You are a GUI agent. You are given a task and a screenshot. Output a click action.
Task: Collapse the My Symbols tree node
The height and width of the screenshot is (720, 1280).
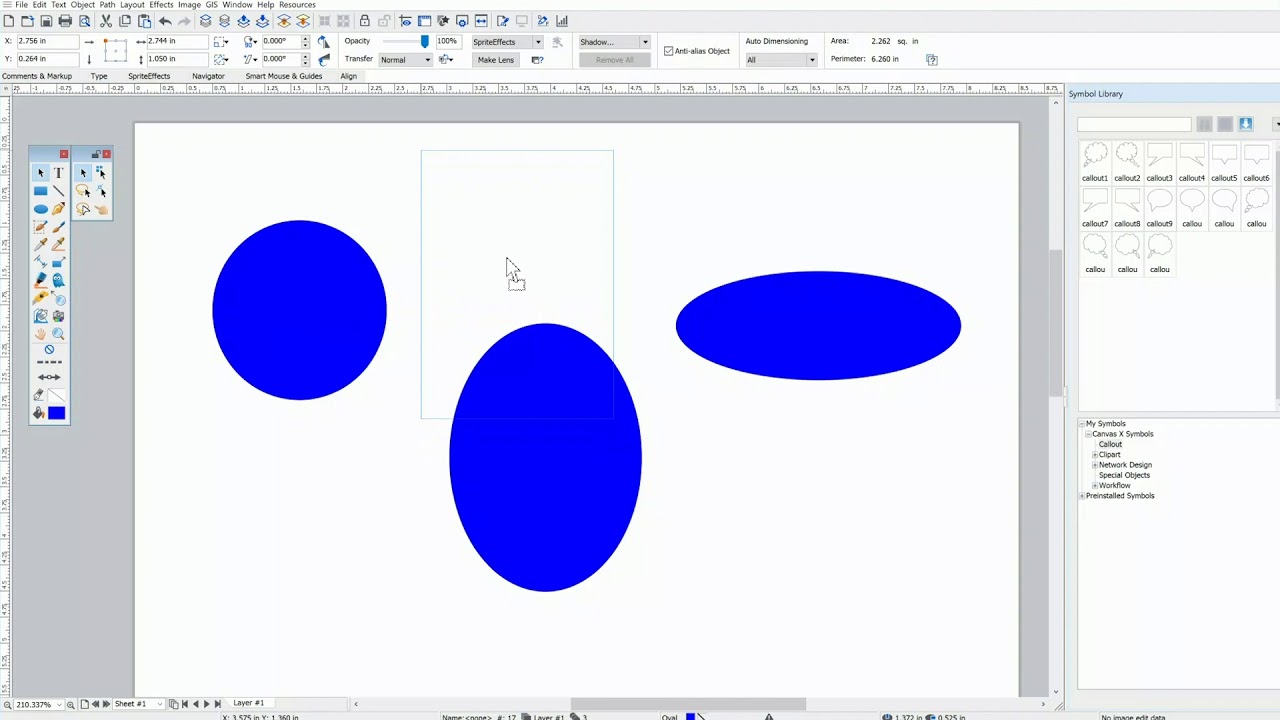pyautogui.click(x=1082, y=424)
